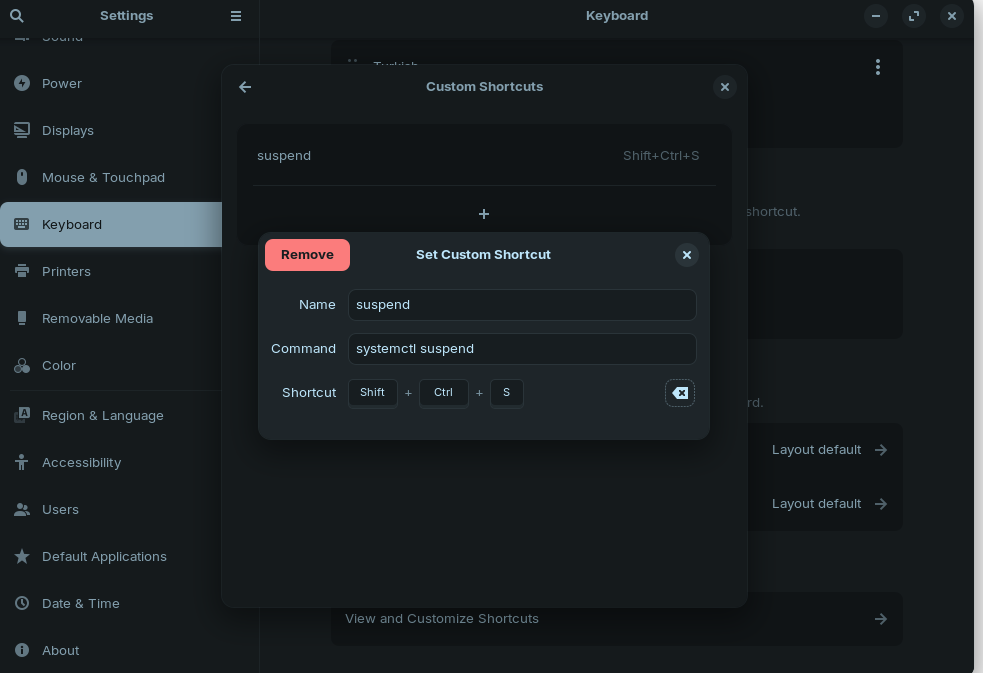
Task: Clear shortcut with backspace reset icon
Action: point(680,393)
